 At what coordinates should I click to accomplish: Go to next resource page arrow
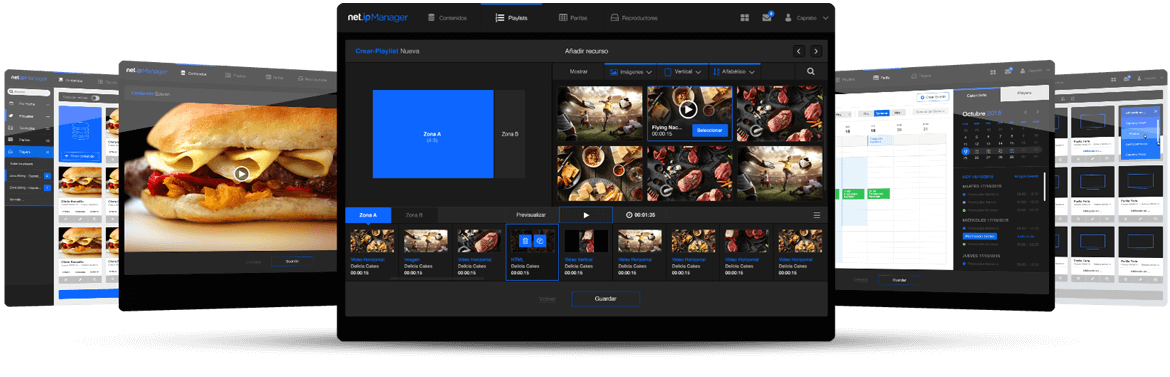(816, 52)
